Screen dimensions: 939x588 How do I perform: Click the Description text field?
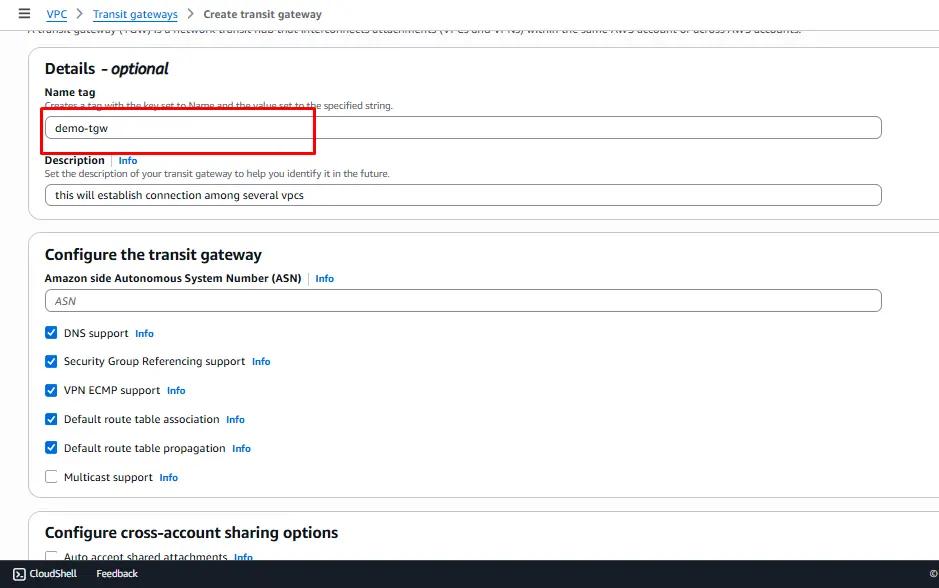click(463, 195)
